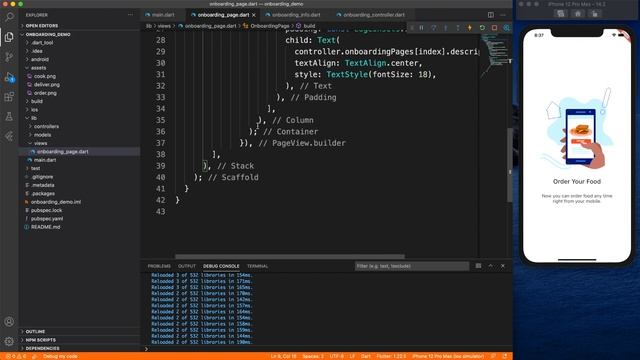Pause the debug session
The height and width of the screenshot is (360, 640).
point(422,28)
